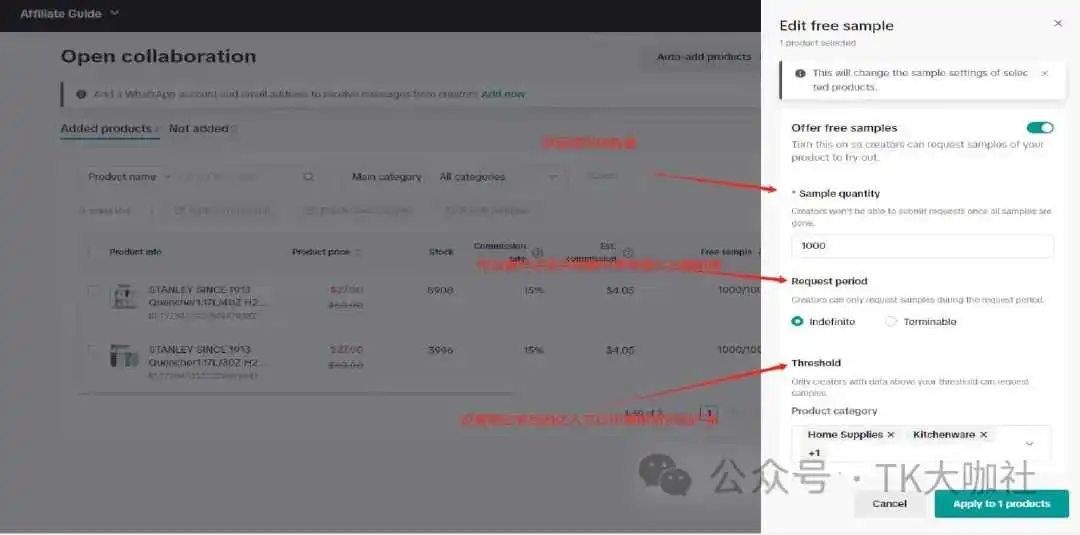Click the Est. commission info icon
This screenshot has height=535, width=1080.
point(627,253)
